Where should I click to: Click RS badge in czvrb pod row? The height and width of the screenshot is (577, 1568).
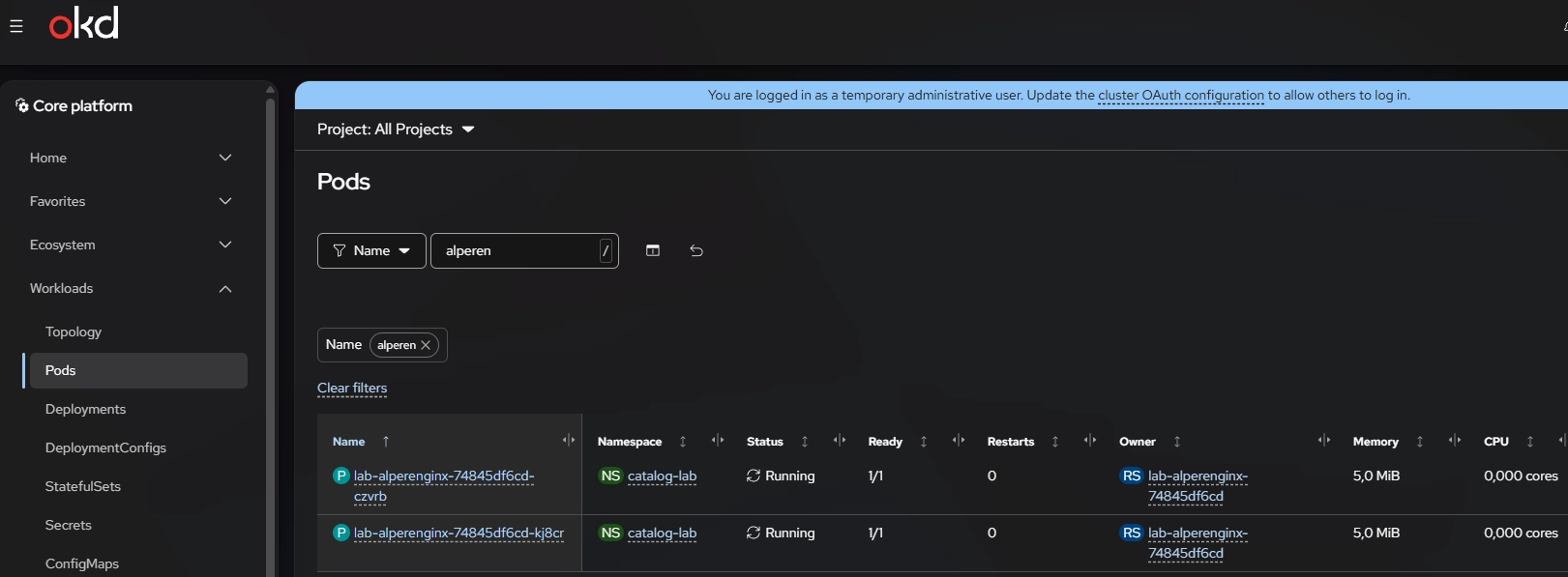coord(1132,476)
